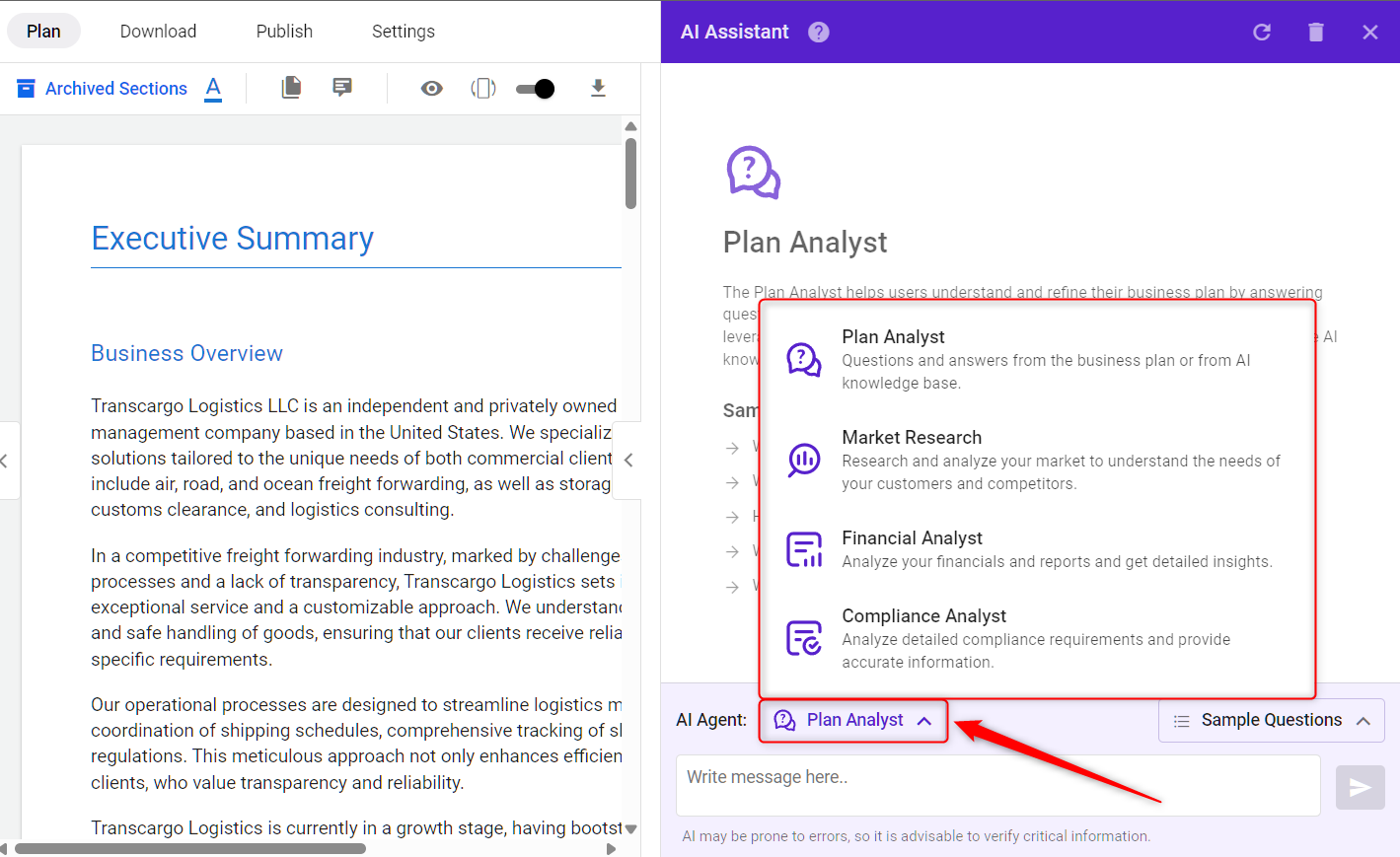Screen dimensions: 1400x857
Task: Switch to the Publish tab
Action: (284, 32)
